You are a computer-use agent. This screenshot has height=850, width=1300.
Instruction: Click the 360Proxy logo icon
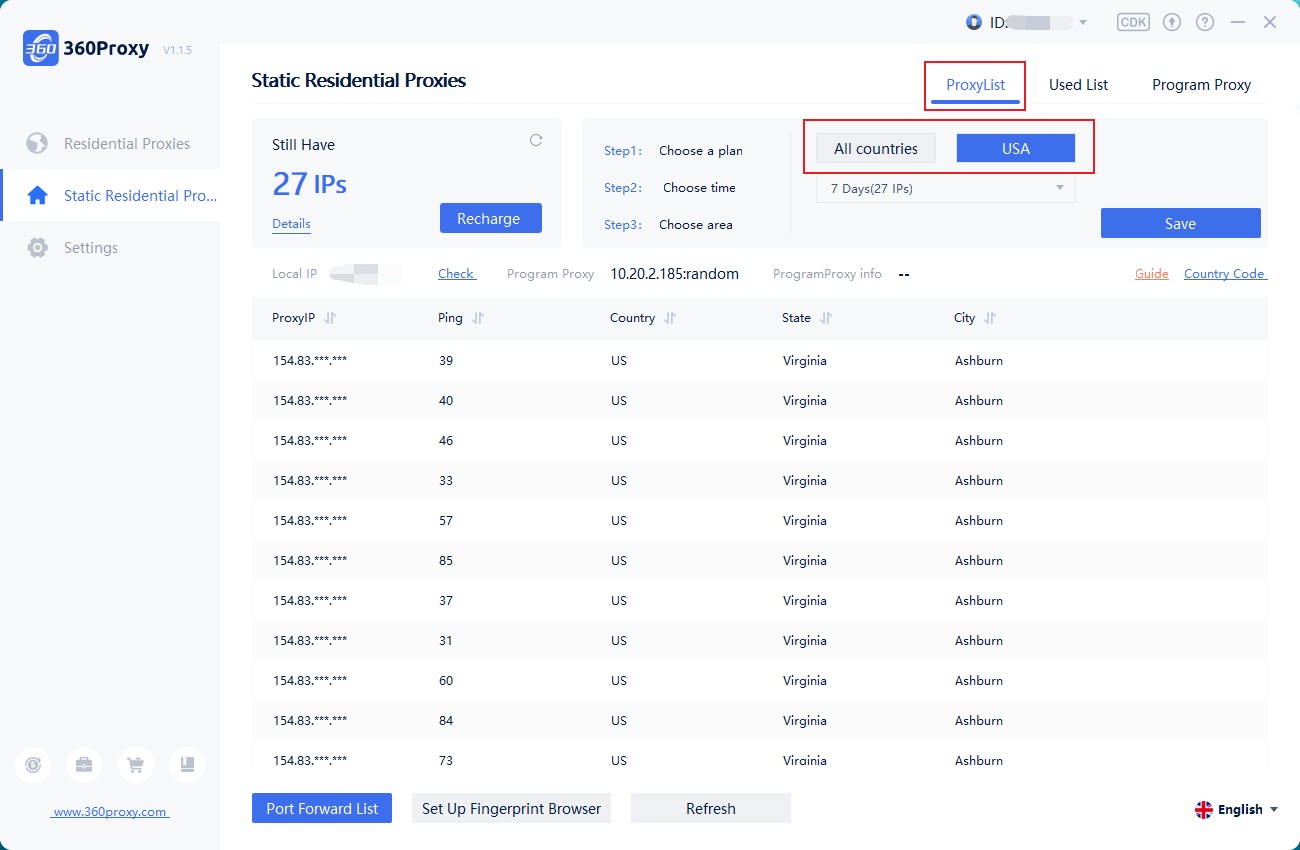(x=40, y=48)
